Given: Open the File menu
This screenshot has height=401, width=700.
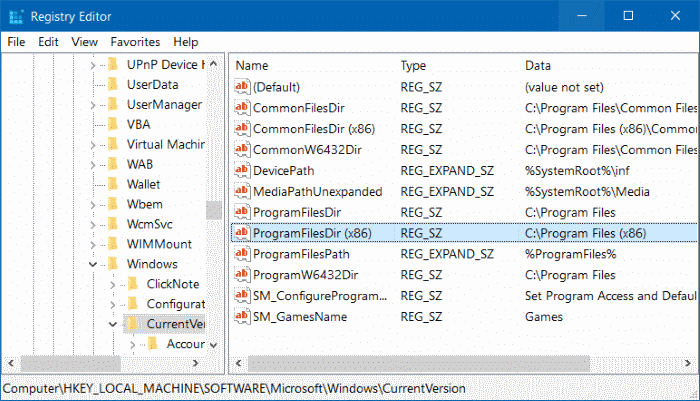Looking at the screenshot, I should [x=16, y=42].
